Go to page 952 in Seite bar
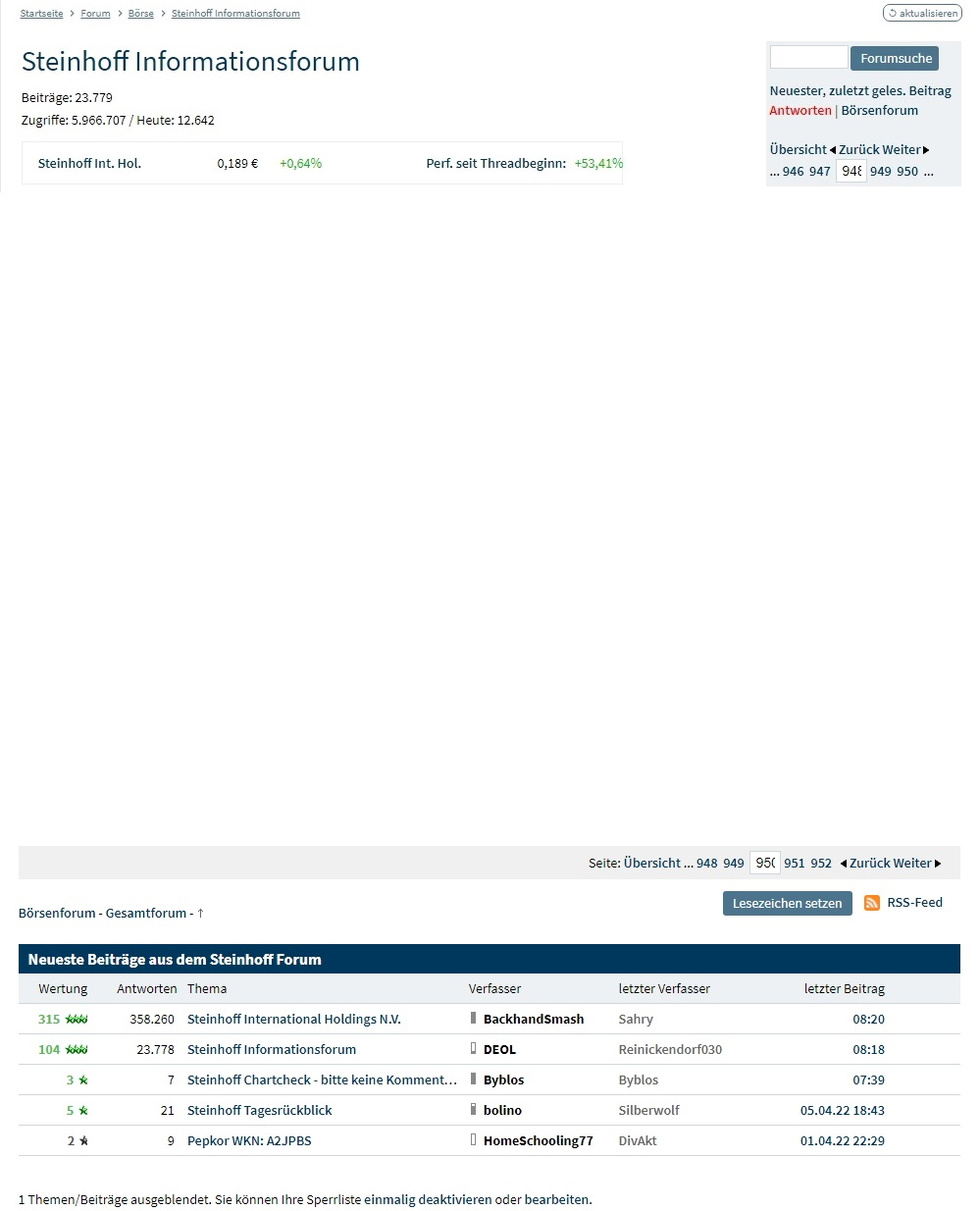This screenshot has width=980, height=1211. click(821, 864)
